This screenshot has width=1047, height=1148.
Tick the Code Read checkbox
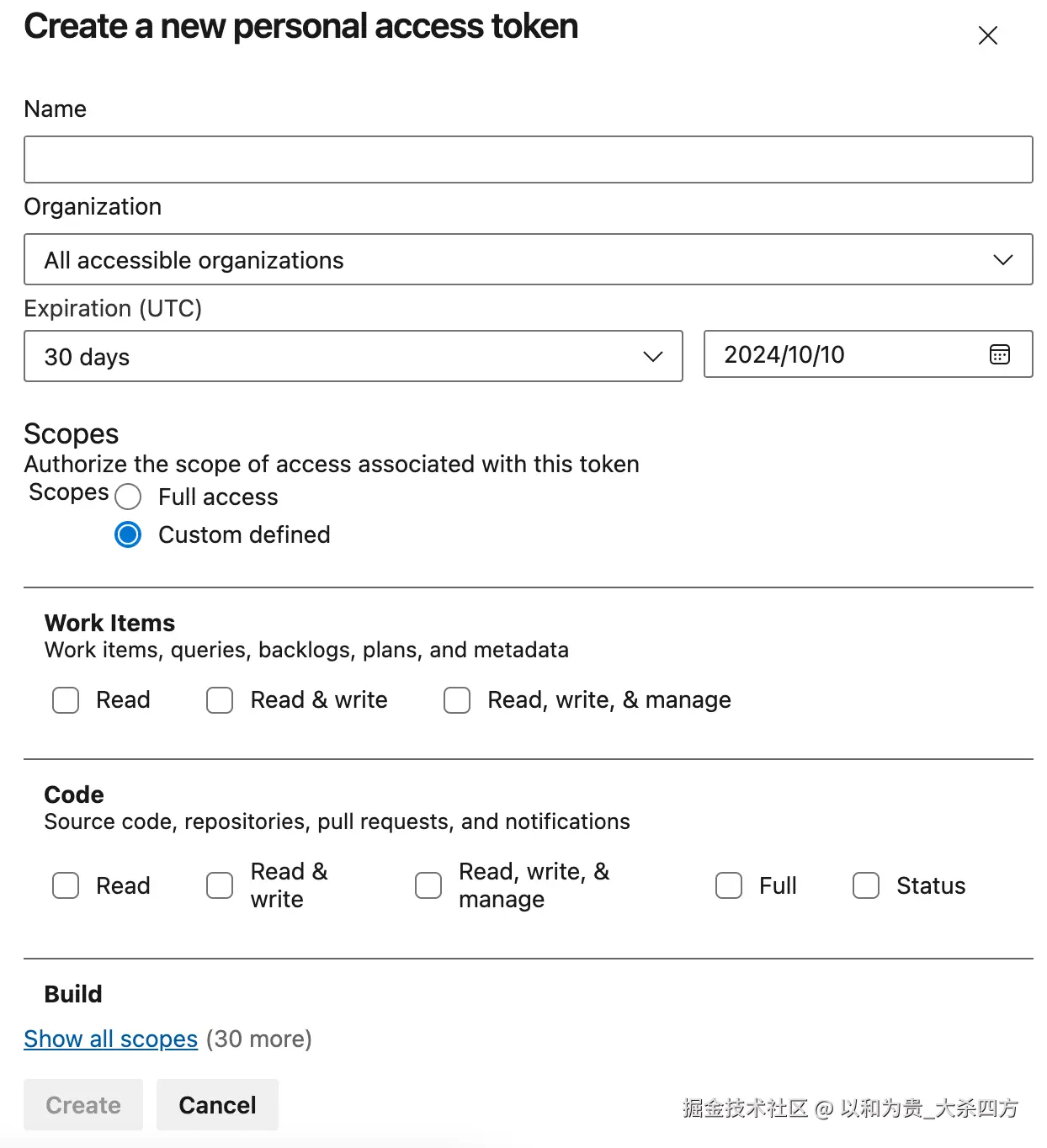point(66,885)
